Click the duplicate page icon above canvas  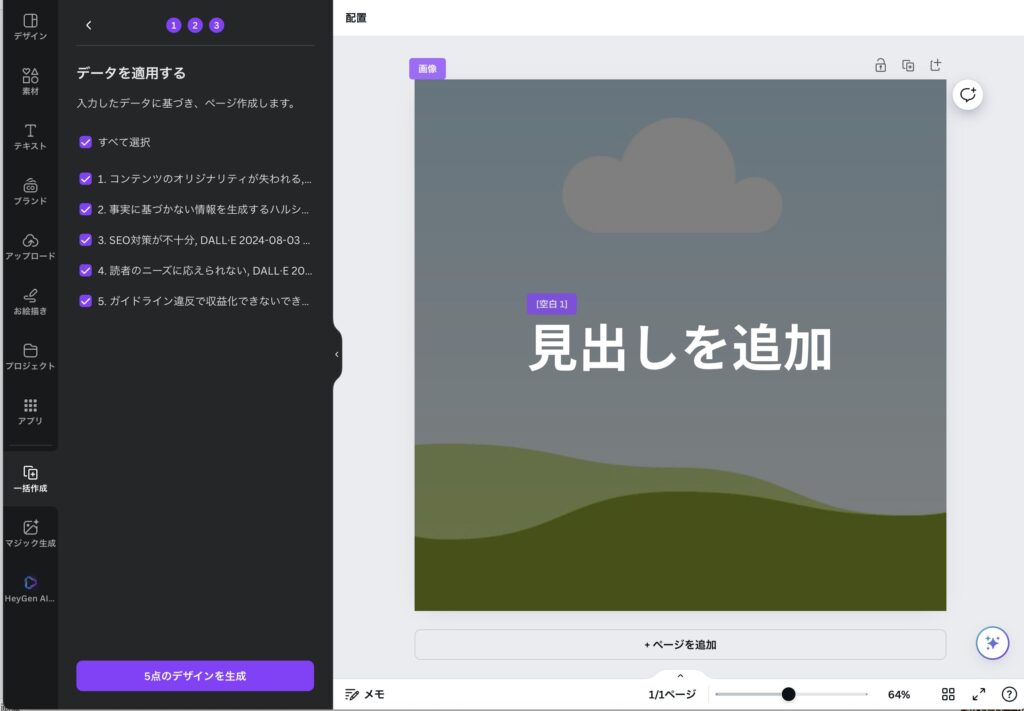click(908, 66)
